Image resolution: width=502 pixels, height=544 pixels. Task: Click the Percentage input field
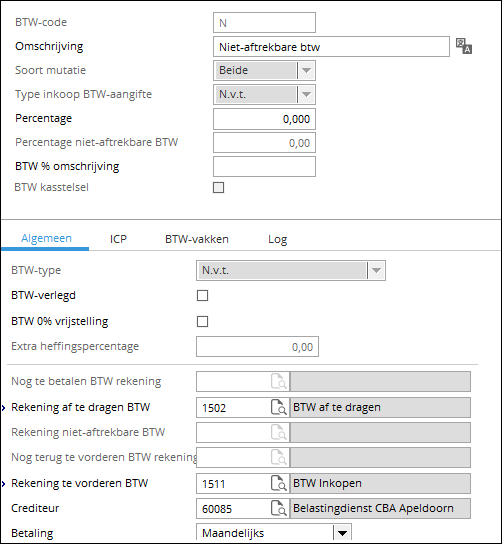(264, 119)
